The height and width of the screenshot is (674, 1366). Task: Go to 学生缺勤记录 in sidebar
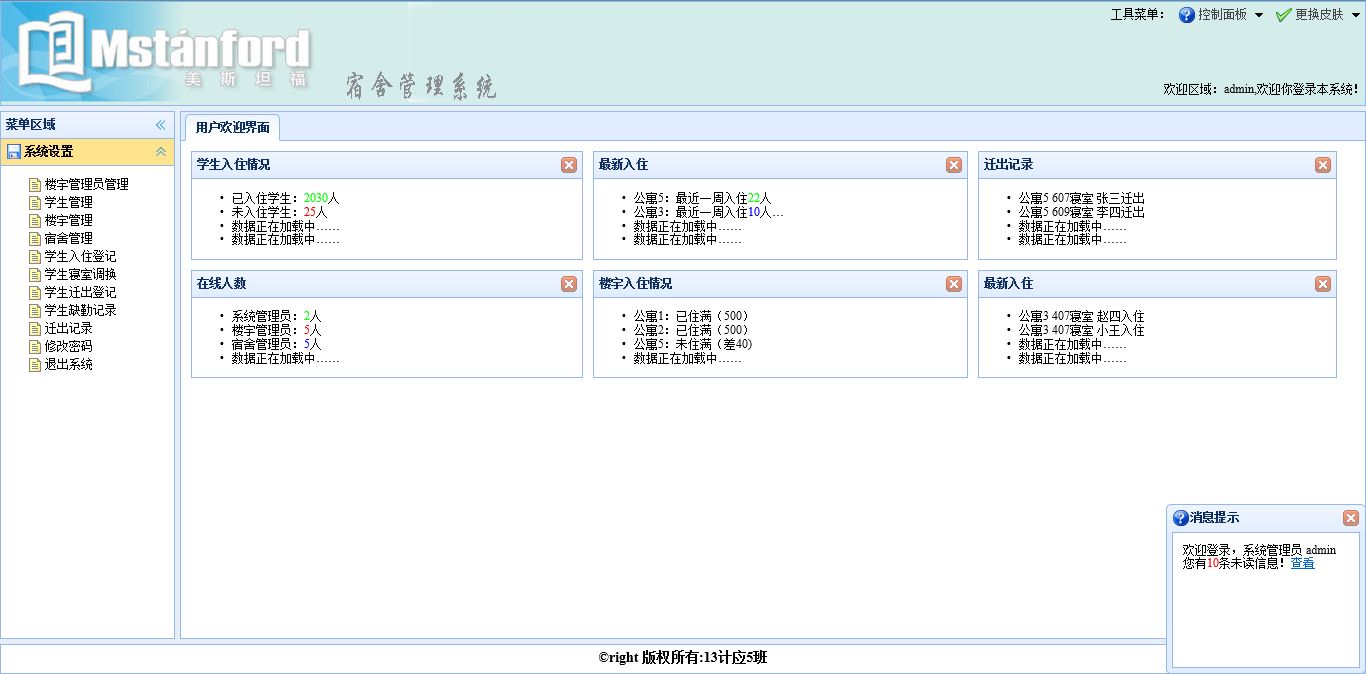pyautogui.click(x=80, y=310)
